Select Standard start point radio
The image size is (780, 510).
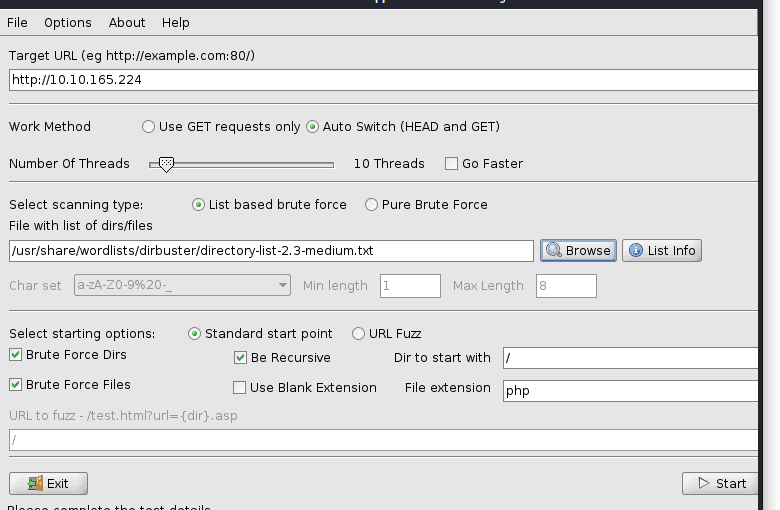(195, 334)
